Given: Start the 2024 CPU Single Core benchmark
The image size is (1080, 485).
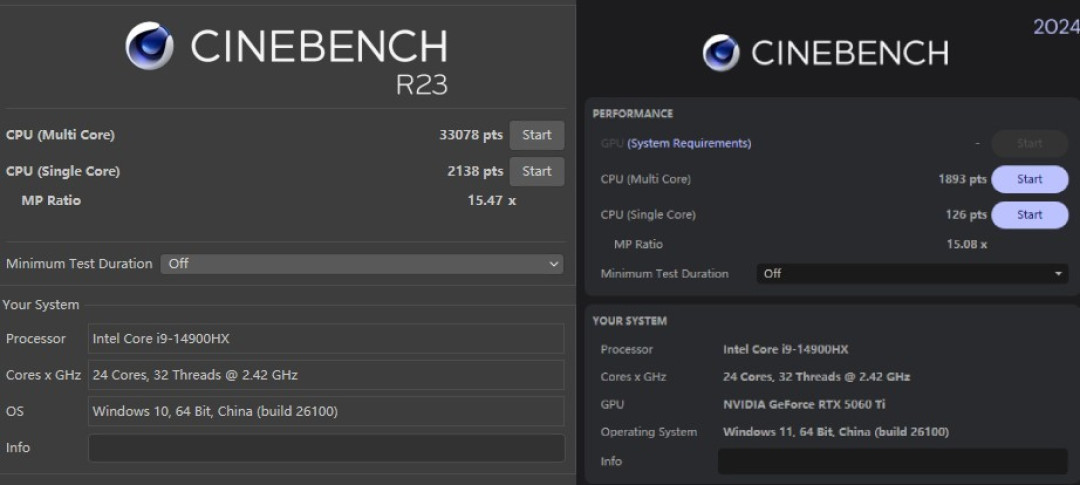Looking at the screenshot, I should (x=1029, y=215).
